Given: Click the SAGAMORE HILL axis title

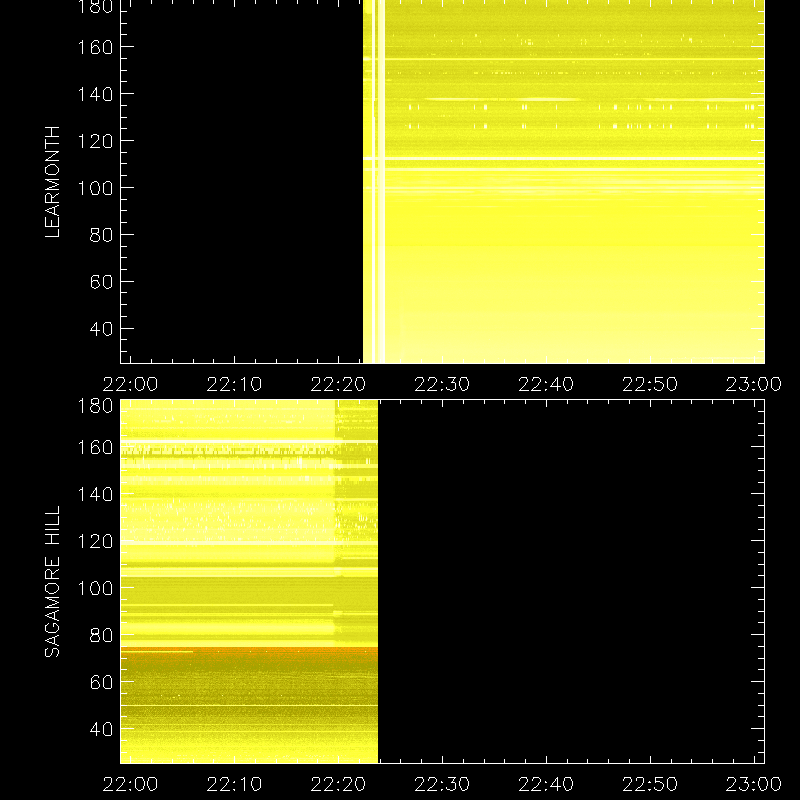Looking at the screenshot, I should pyautogui.click(x=53, y=582).
